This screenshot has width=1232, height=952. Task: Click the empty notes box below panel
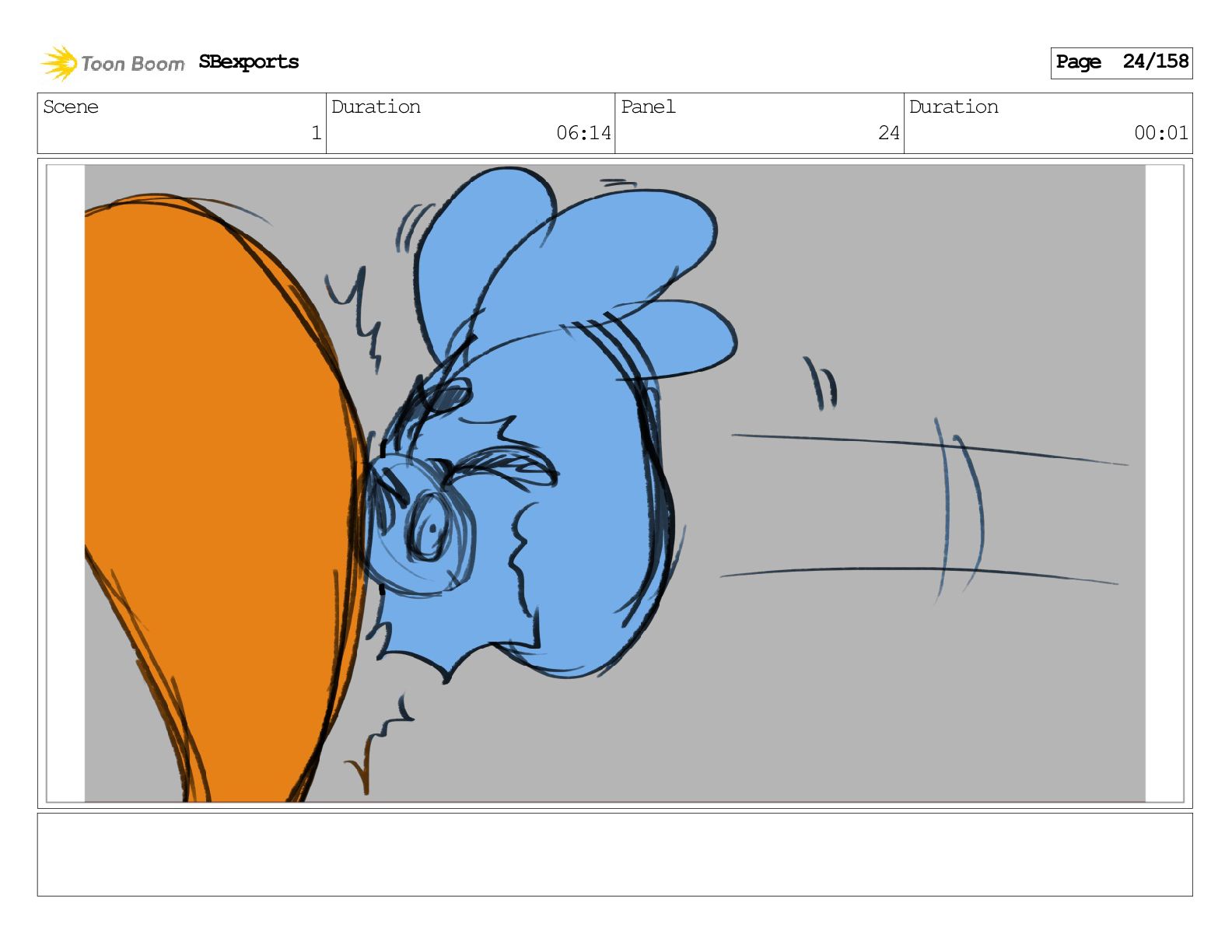(614, 855)
